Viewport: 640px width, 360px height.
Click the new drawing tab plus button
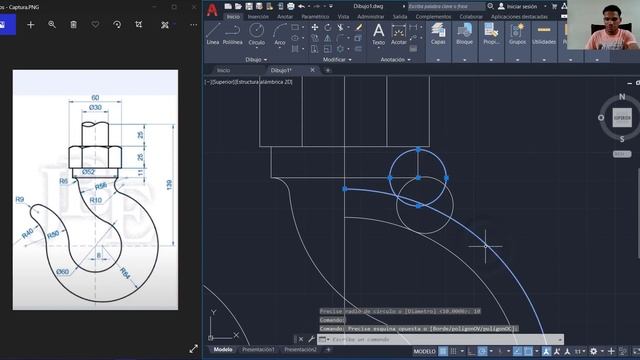tap(327, 70)
